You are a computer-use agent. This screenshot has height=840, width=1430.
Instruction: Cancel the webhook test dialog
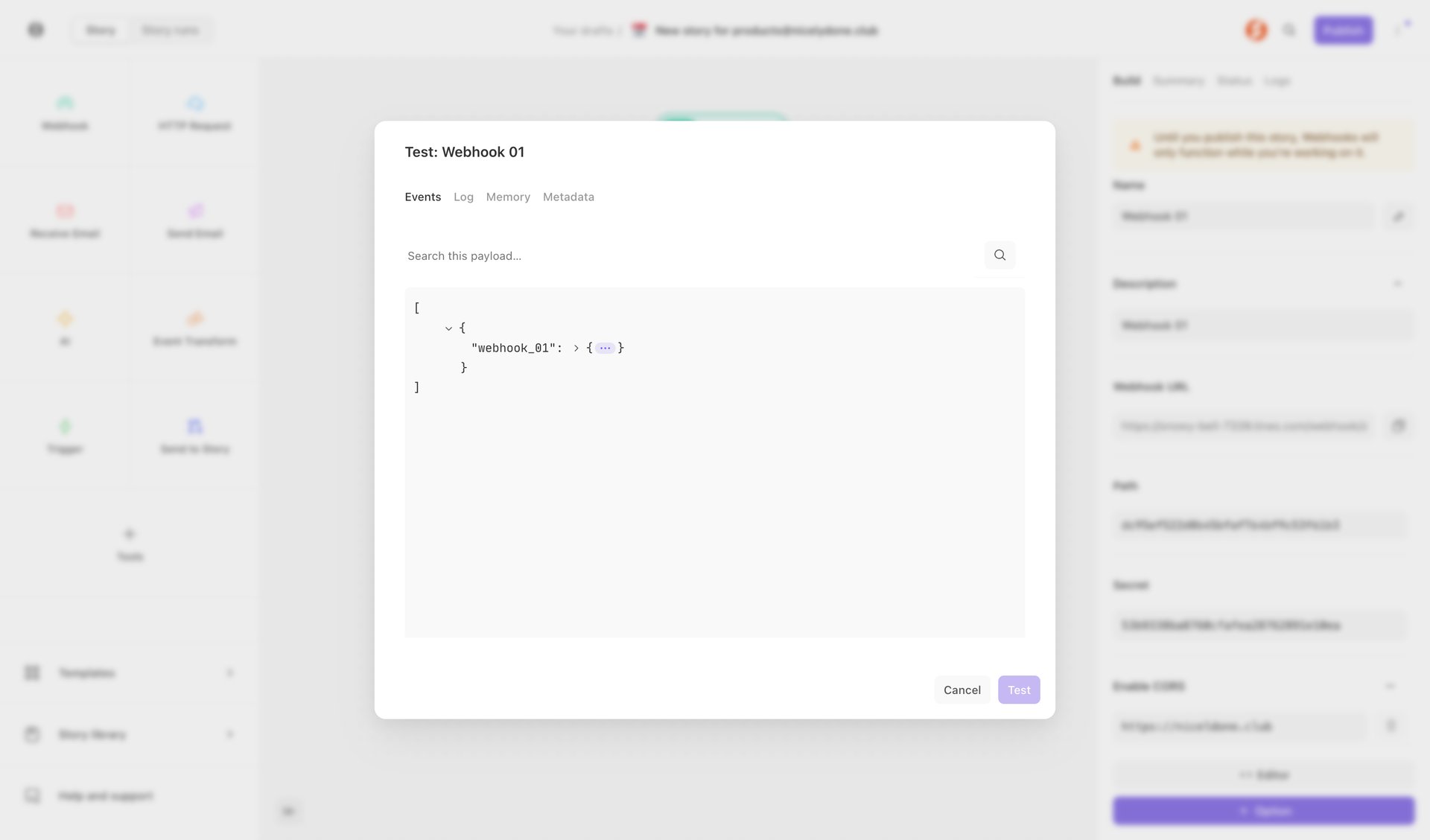pos(962,690)
